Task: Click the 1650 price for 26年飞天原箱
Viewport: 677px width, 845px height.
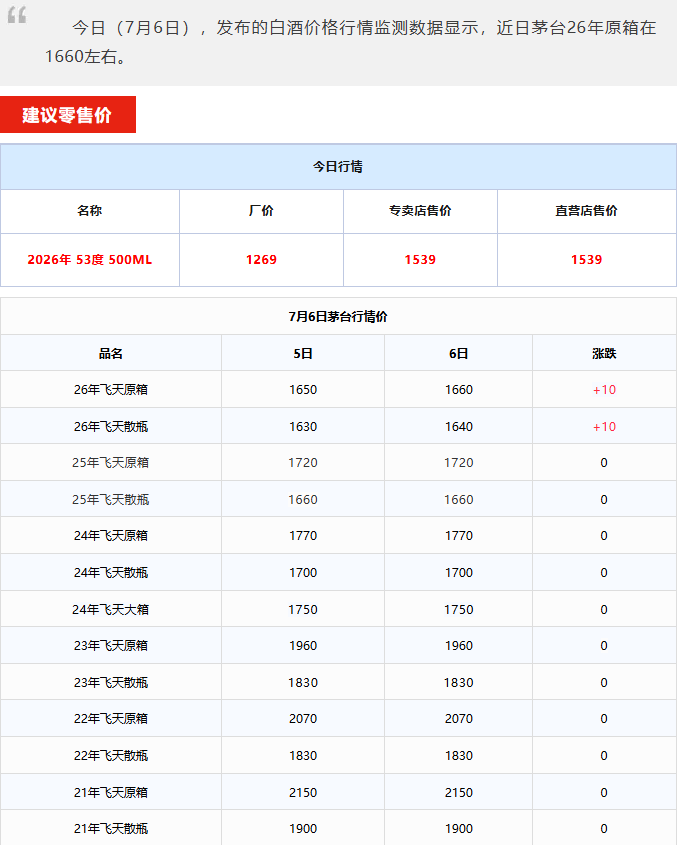Action: pos(303,390)
